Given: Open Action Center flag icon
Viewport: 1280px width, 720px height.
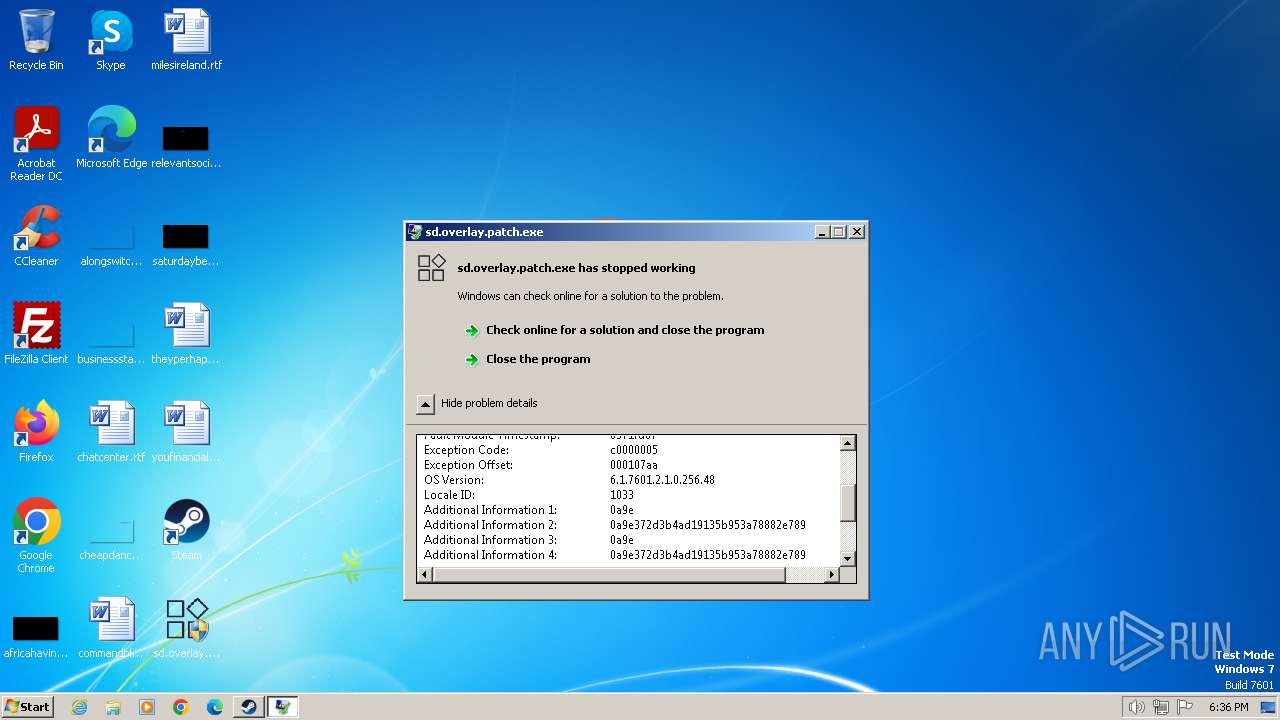Looking at the screenshot, I should click(x=1186, y=707).
